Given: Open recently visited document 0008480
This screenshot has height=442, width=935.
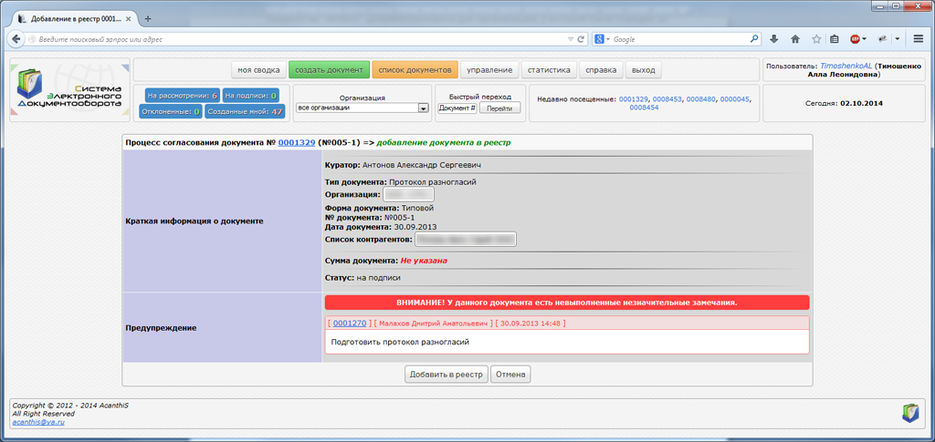Looking at the screenshot, I should 701,99.
